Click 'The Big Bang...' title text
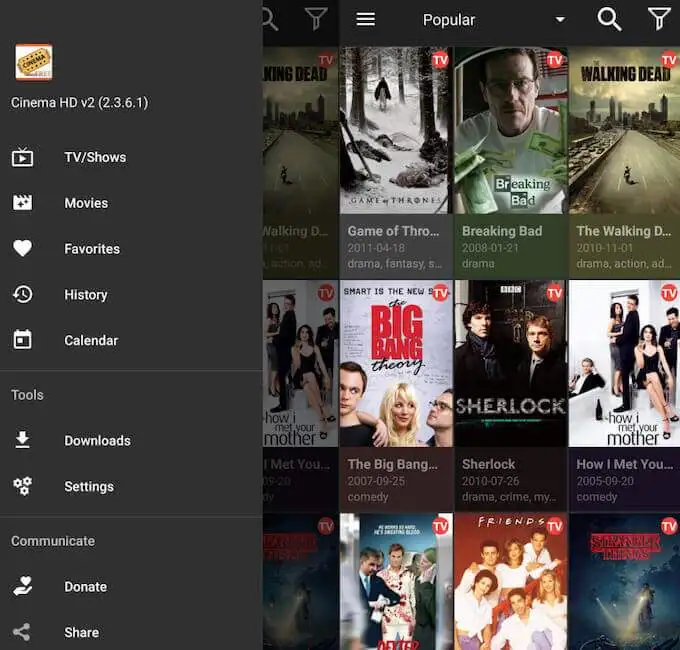The height and width of the screenshot is (650, 680). tap(392, 464)
